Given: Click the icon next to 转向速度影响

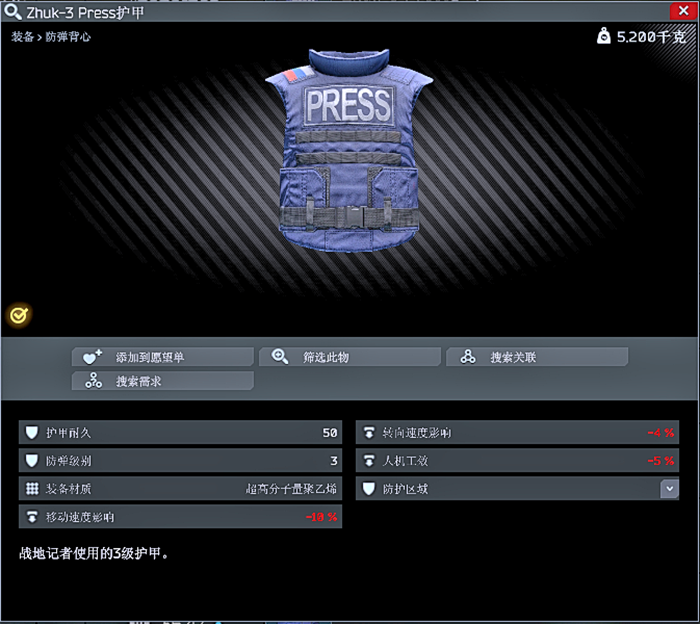Looking at the screenshot, I should click(x=369, y=433).
